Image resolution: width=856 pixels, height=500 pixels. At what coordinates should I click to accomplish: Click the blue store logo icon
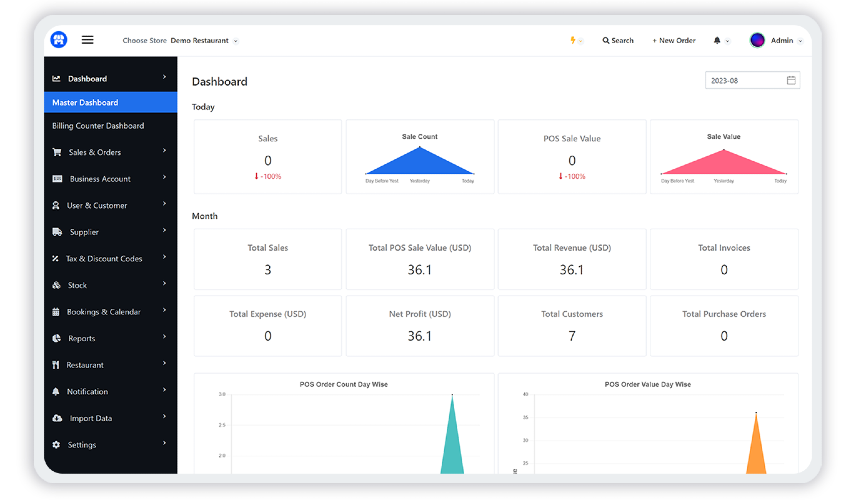pyautogui.click(x=59, y=40)
